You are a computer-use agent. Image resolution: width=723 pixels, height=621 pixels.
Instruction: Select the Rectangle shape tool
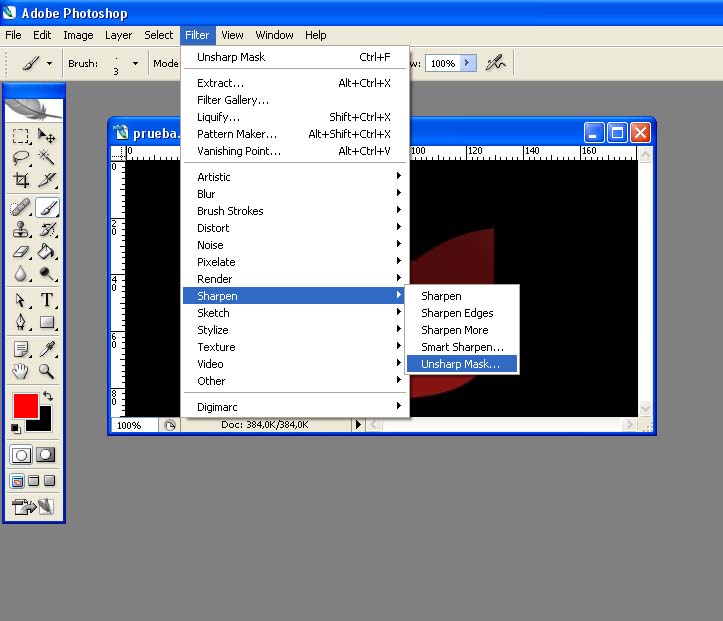(x=47, y=322)
